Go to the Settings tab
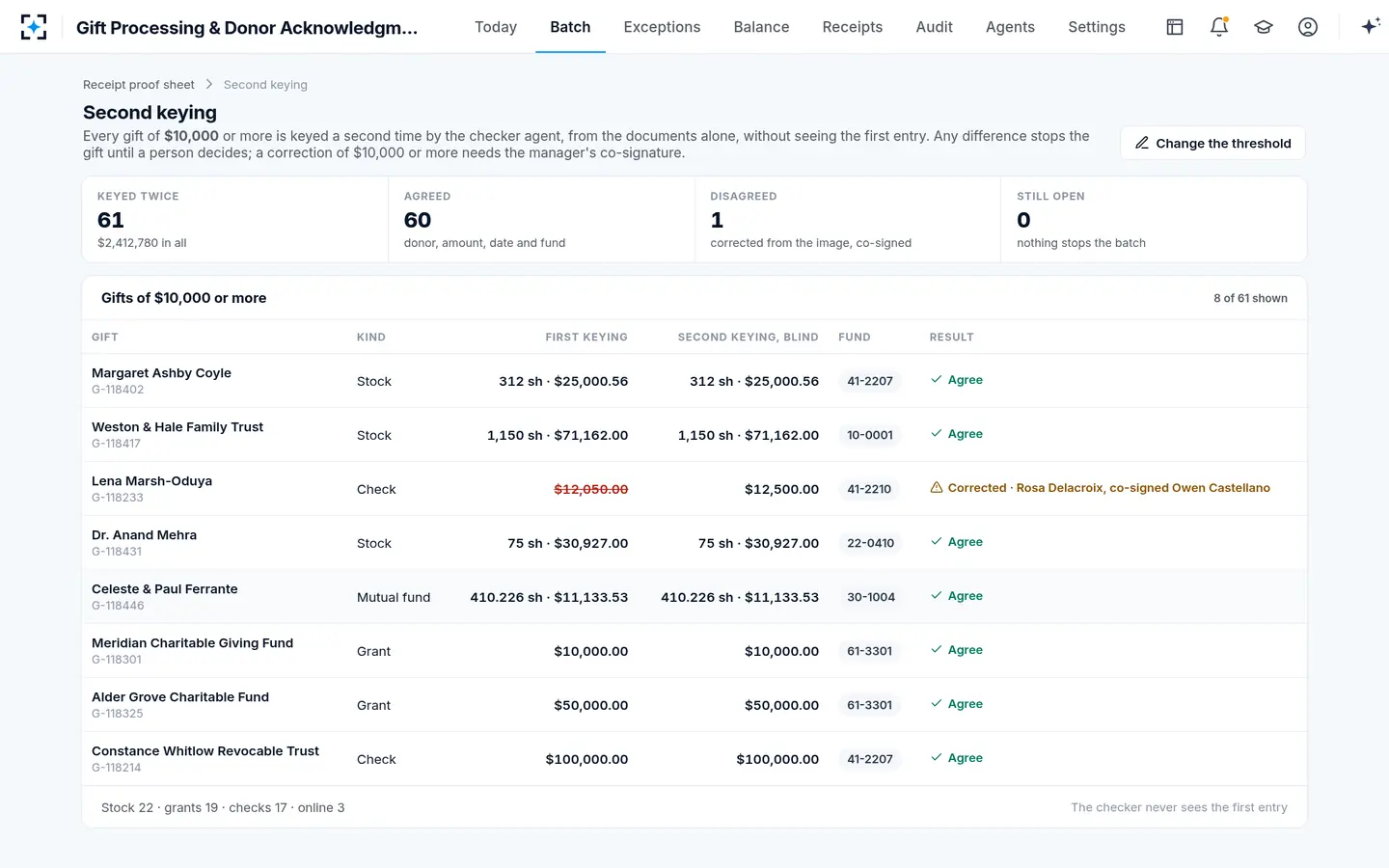This screenshot has height=868, width=1389. [1097, 27]
